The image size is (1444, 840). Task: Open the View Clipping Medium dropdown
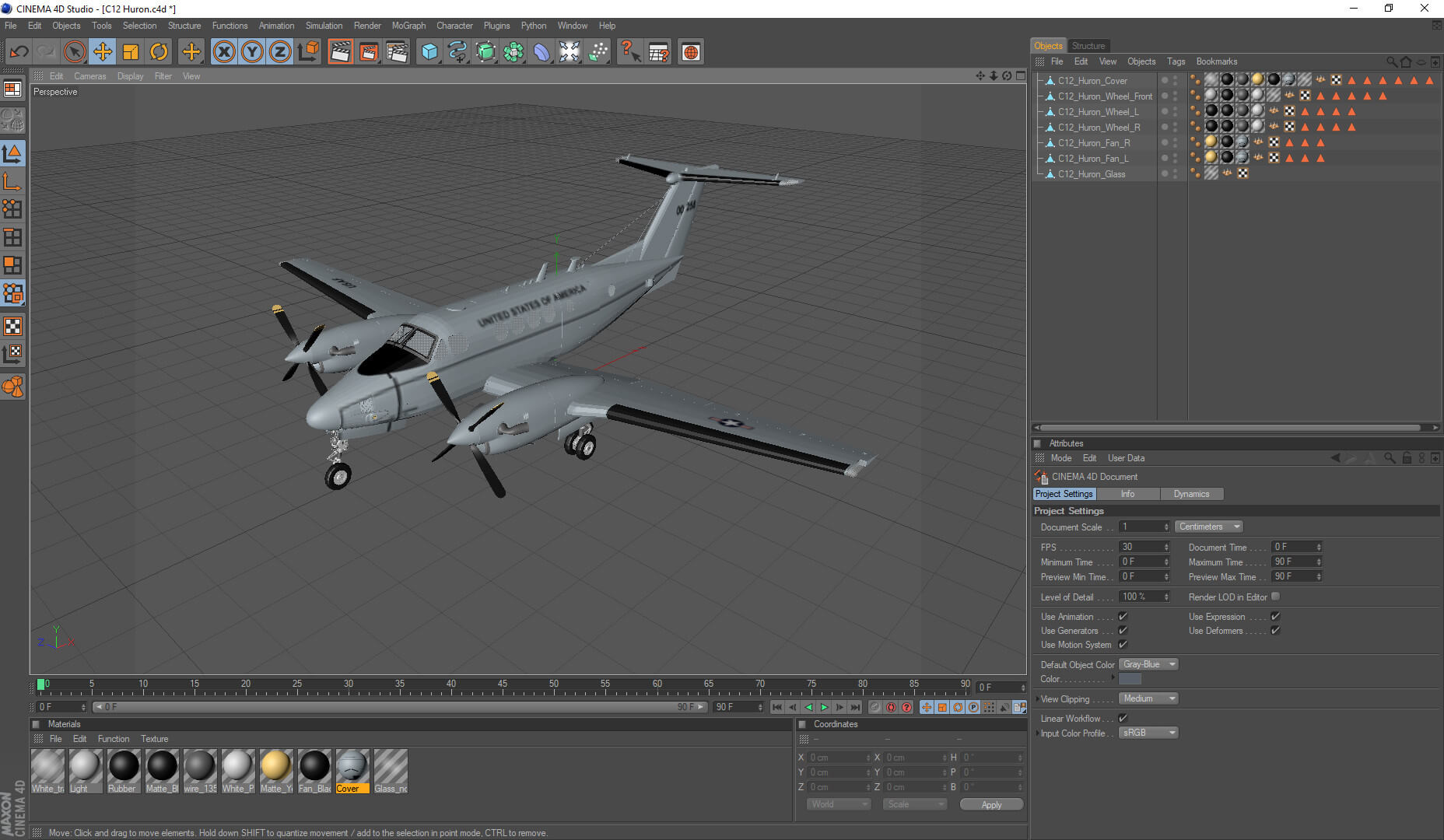(x=1148, y=698)
